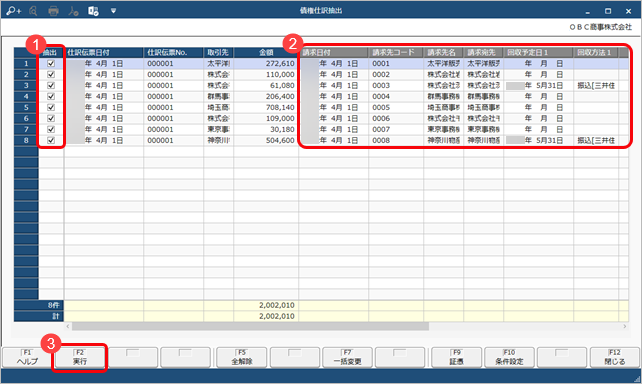Click the 請求先コード column header
Screen dimensions: 642x384
[x=396, y=52]
